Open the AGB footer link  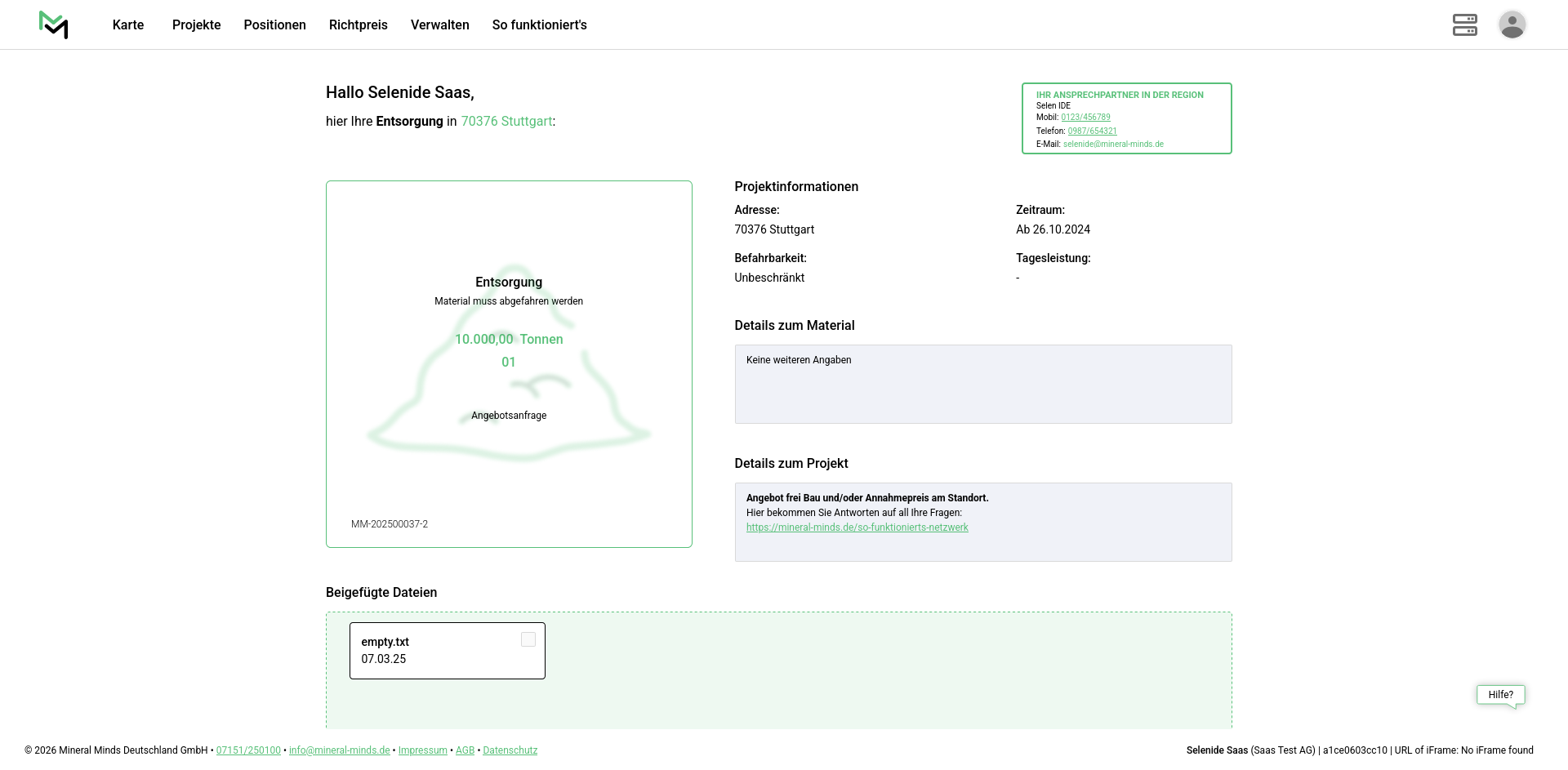coord(465,750)
